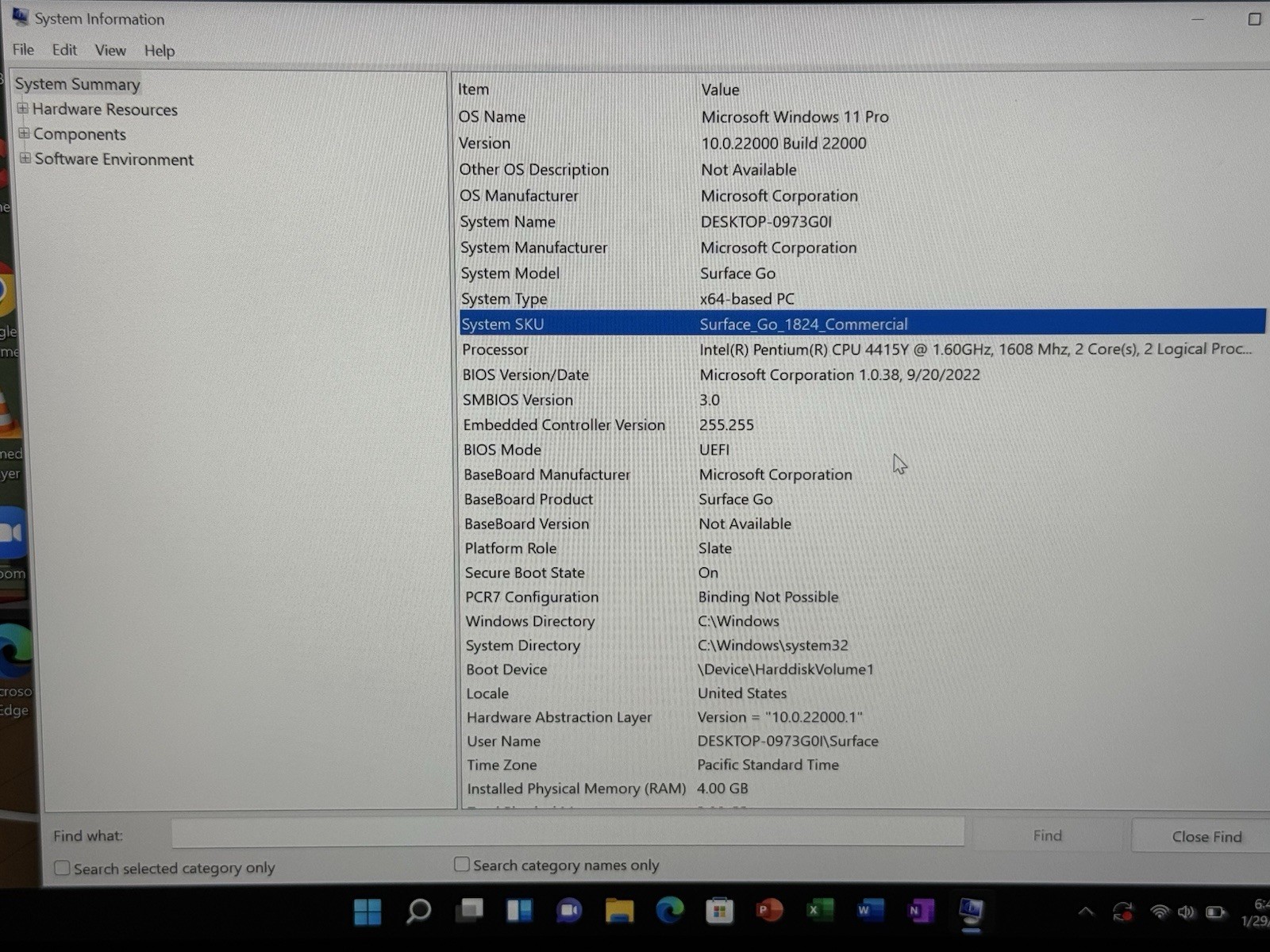
Task: Click the Microsoft Edge desktop shortcut
Action: coord(16,652)
